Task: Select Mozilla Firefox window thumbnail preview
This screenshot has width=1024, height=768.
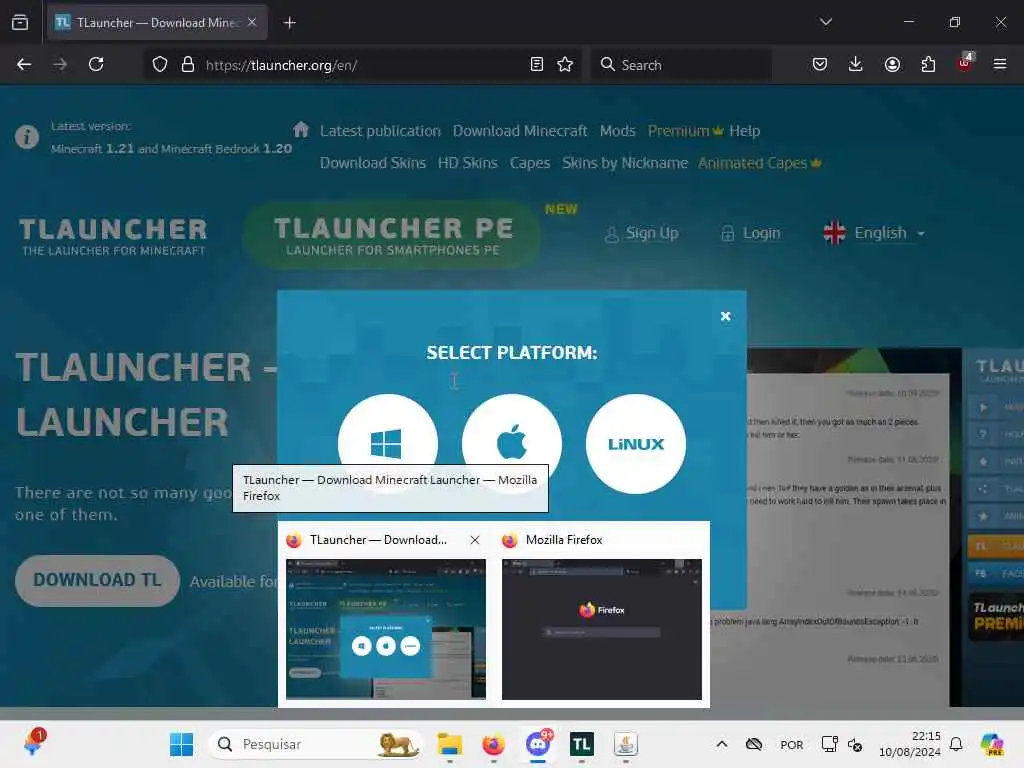Action: pyautogui.click(x=601, y=628)
